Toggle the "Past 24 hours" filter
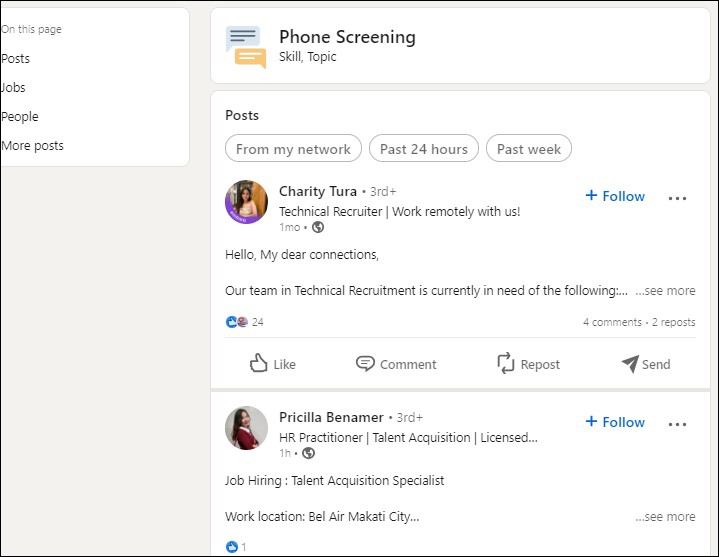This screenshot has height=557, width=719. pos(424,149)
